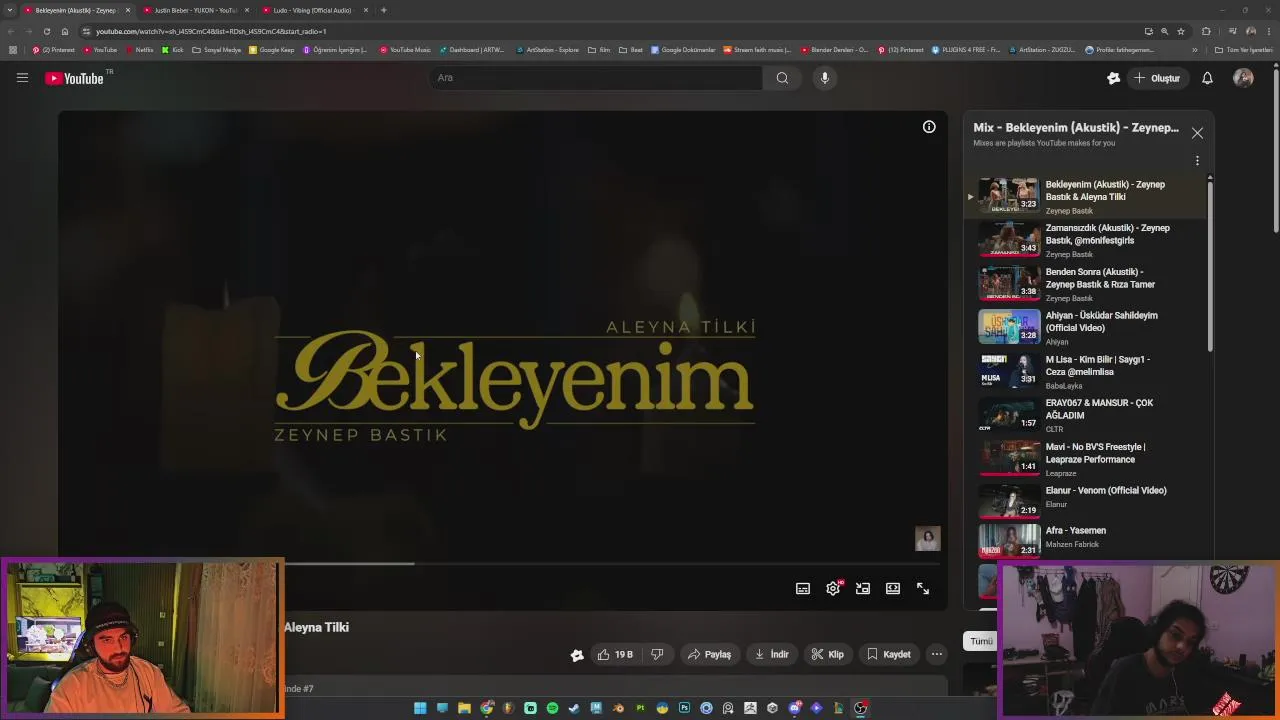Open Google Dokümanlar bookmark
This screenshot has height=720, width=1280.
pos(684,50)
